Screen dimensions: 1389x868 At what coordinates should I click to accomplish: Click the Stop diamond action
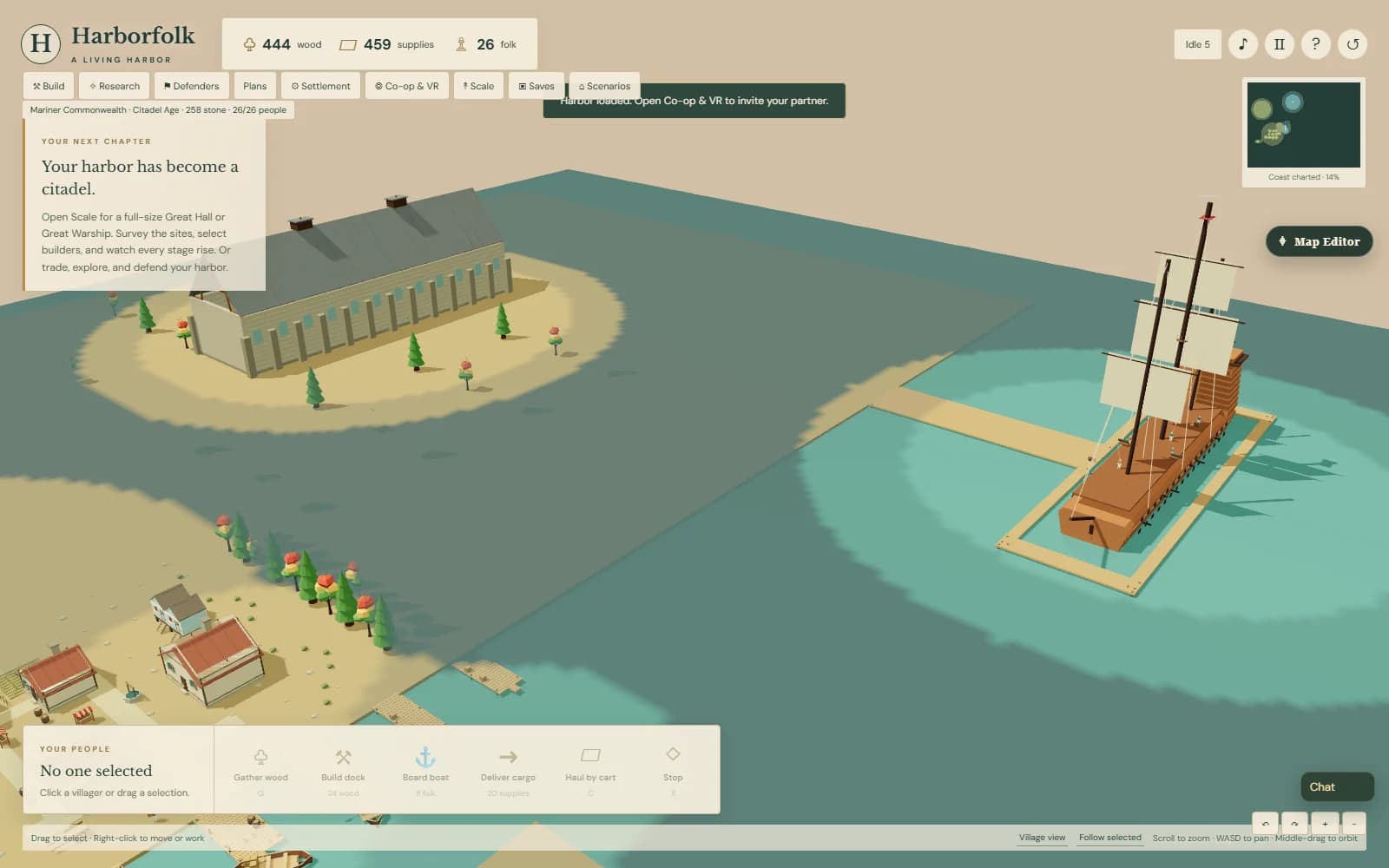(673, 769)
